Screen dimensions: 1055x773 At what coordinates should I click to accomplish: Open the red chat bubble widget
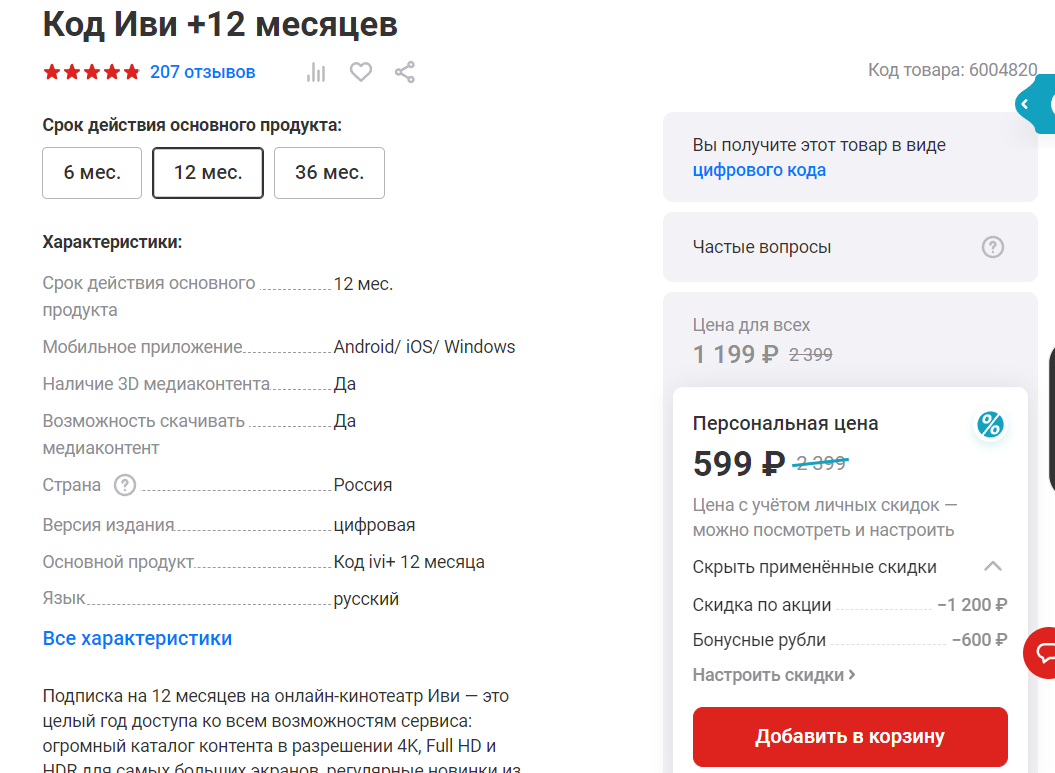1044,653
